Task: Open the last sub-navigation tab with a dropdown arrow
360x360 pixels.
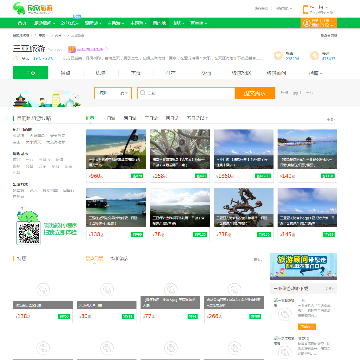Action: tap(315, 73)
